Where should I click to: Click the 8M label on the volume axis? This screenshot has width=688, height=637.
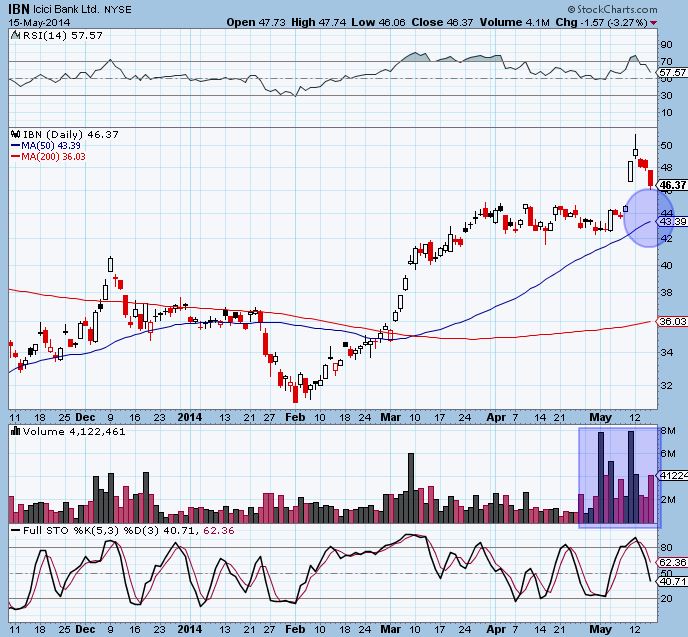coord(668,431)
